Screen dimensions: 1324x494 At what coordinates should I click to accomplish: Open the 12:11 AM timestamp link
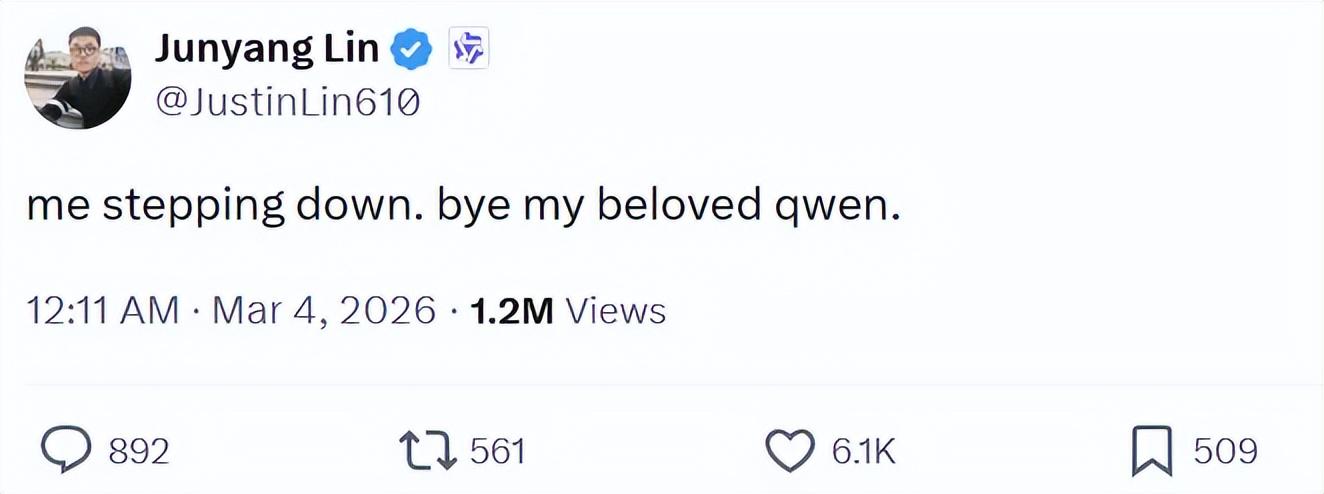click(x=103, y=310)
